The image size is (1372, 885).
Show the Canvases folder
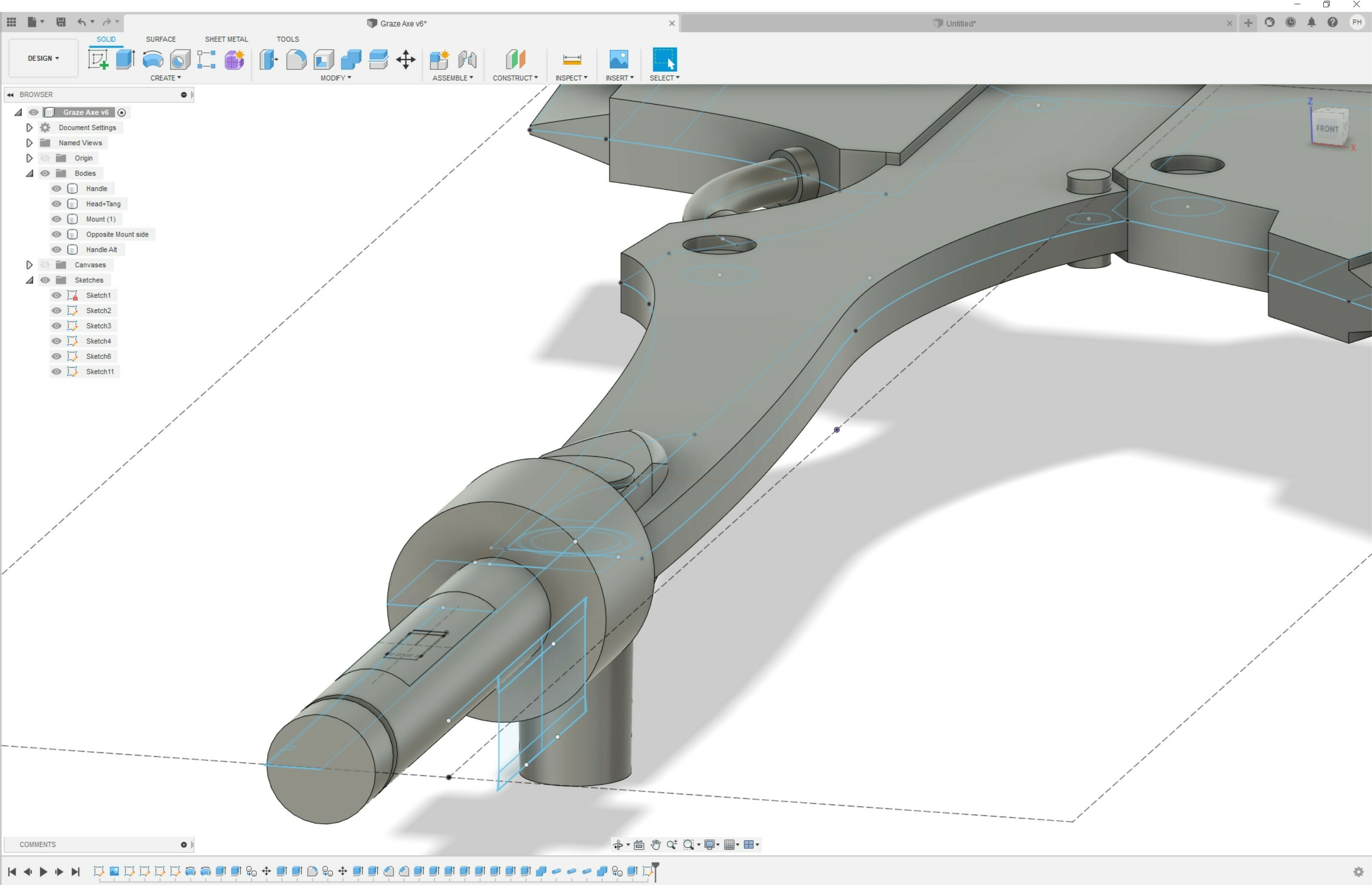pyautogui.click(x=45, y=265)
